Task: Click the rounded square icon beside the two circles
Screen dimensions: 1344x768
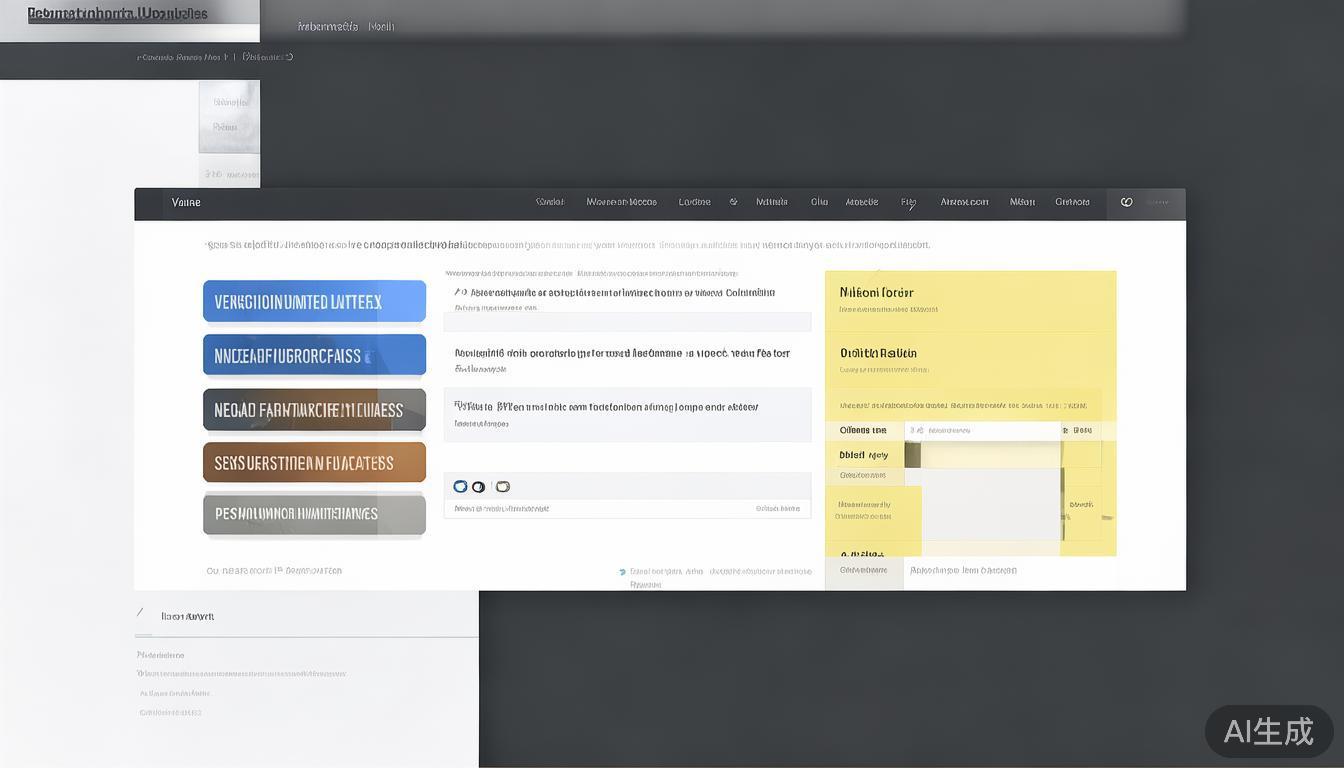Action: (x=503, y=487)
